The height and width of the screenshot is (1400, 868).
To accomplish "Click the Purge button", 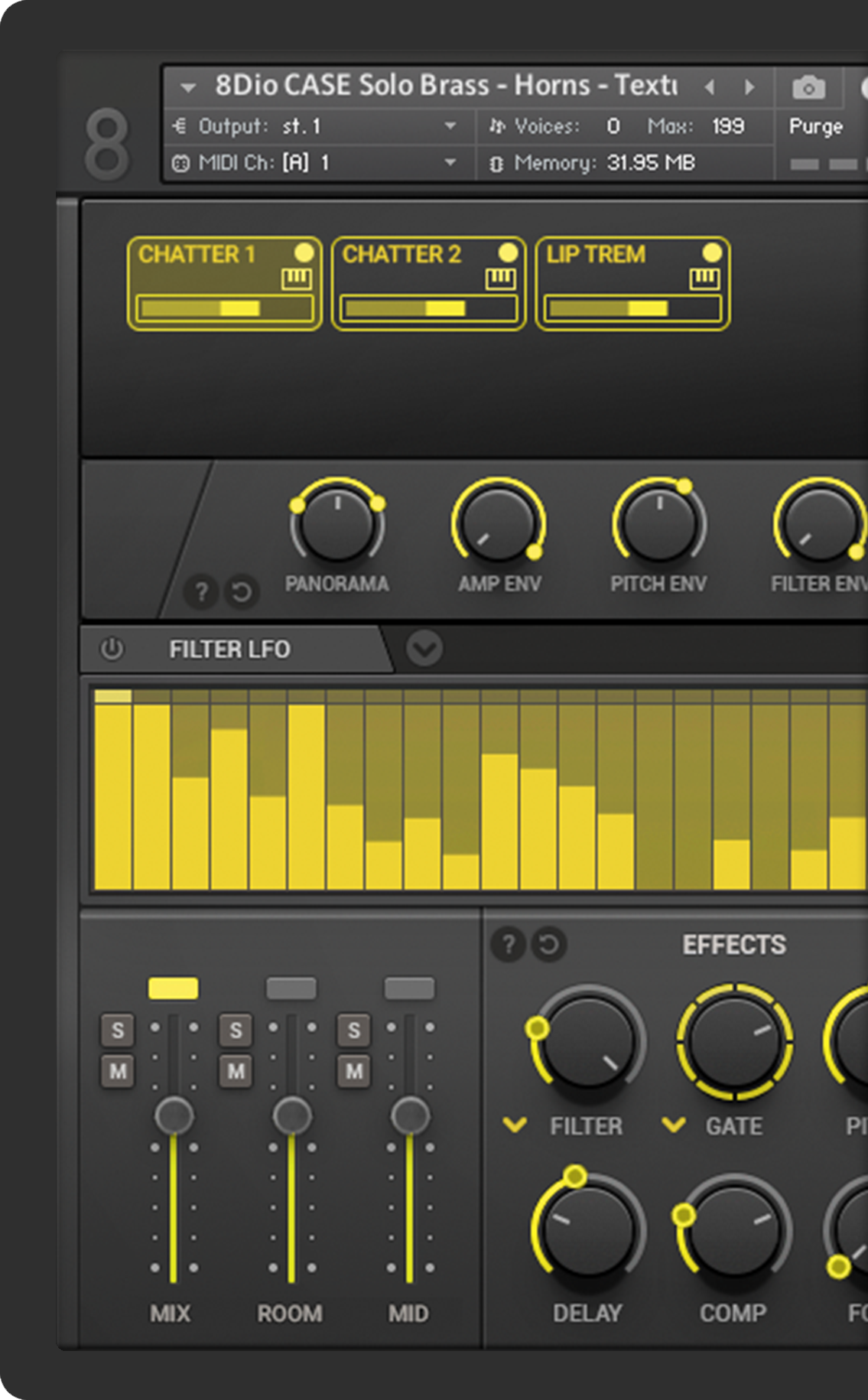I will [815, 127].
